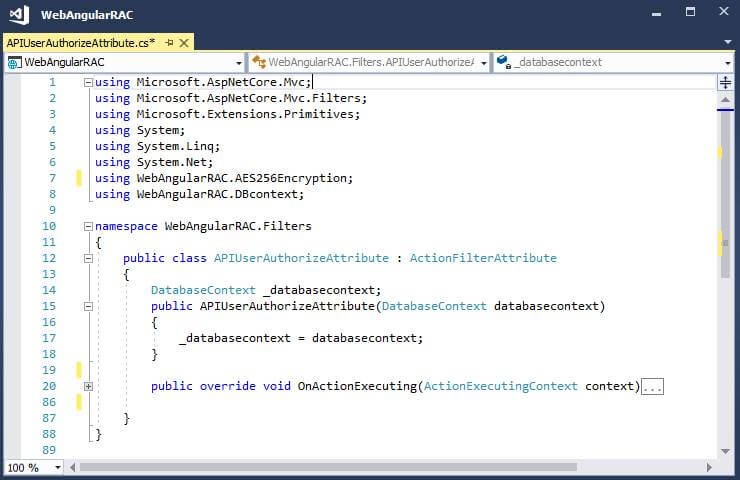Collapse the using directives block
740x480 pixels.
coord(88,83)
